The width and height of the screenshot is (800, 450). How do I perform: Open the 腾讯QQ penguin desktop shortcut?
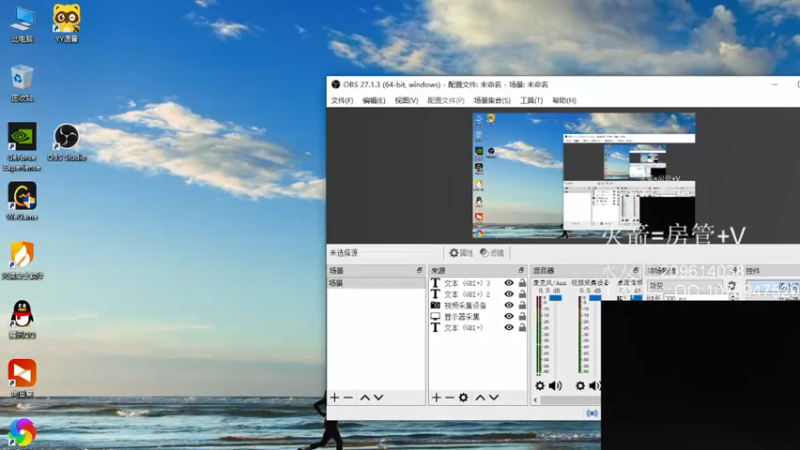click(x=22, y=319)
